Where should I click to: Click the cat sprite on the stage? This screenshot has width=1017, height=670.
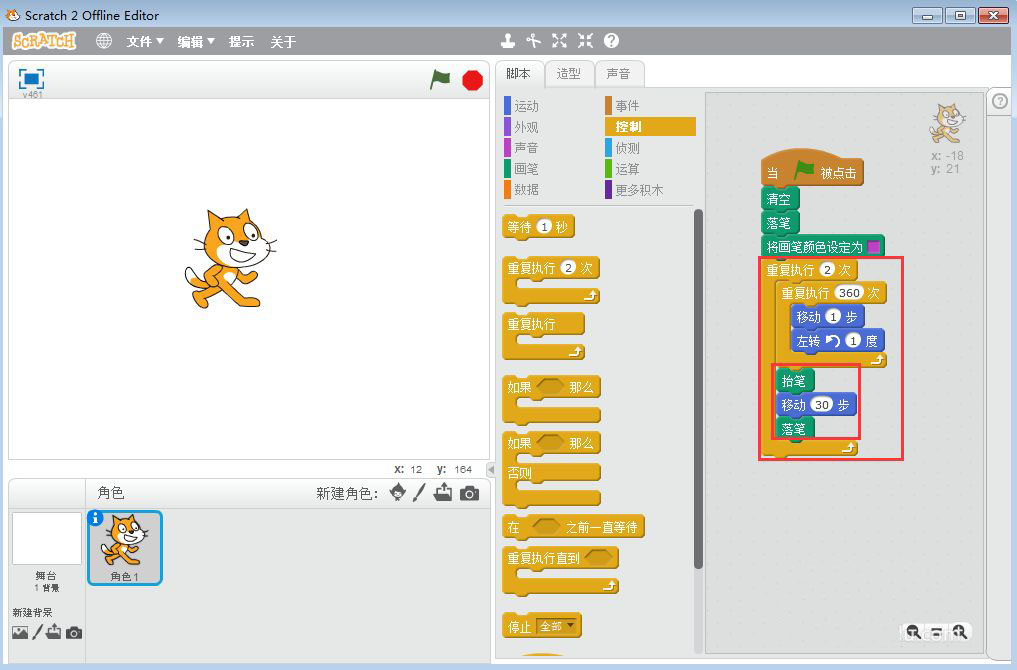230,259
